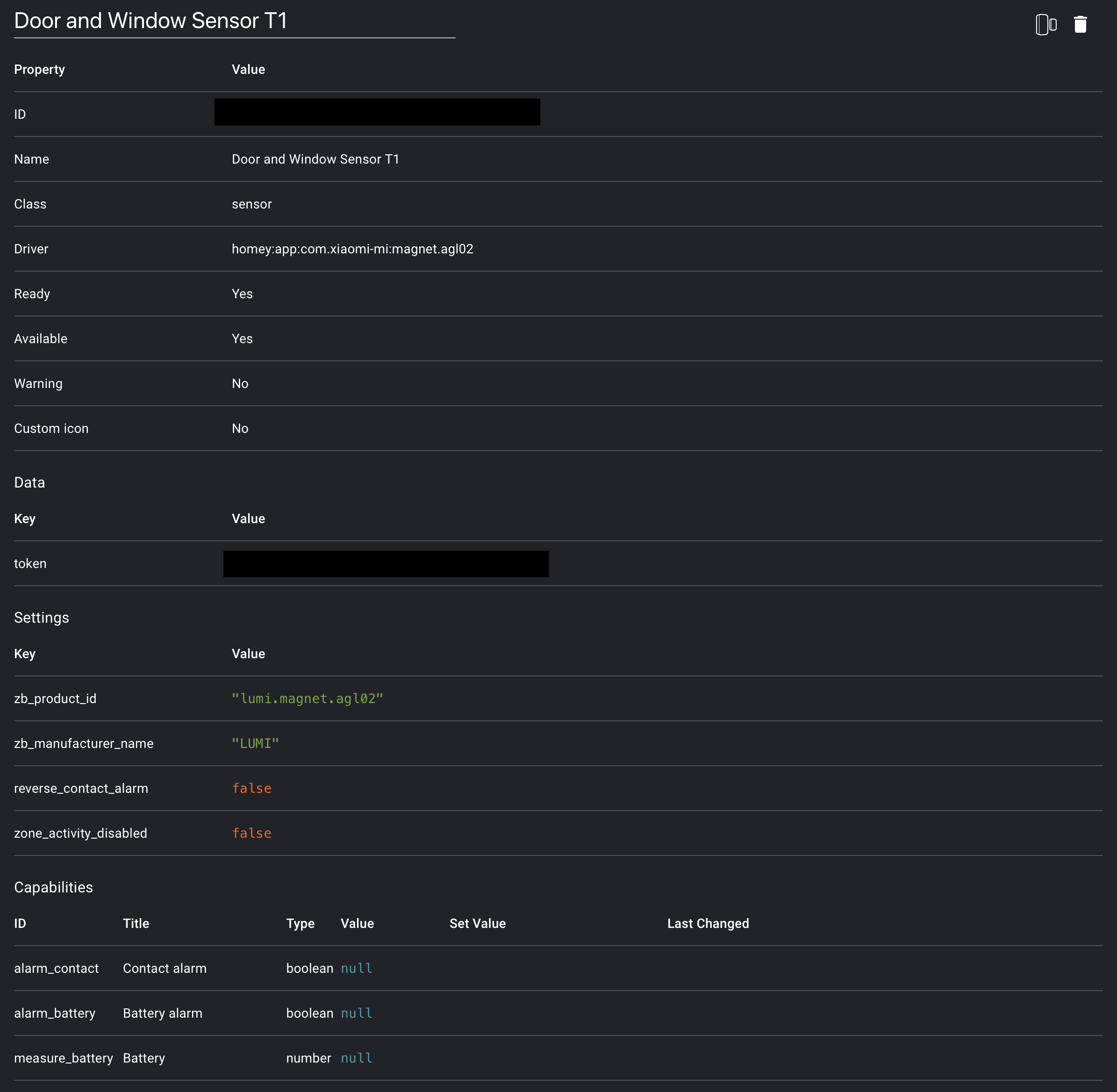Click the driver value homey:app:com.xiaomi-mi:magnet.agl02
The height and width of the screenshot is (1092, 1117).
(353, 249)
